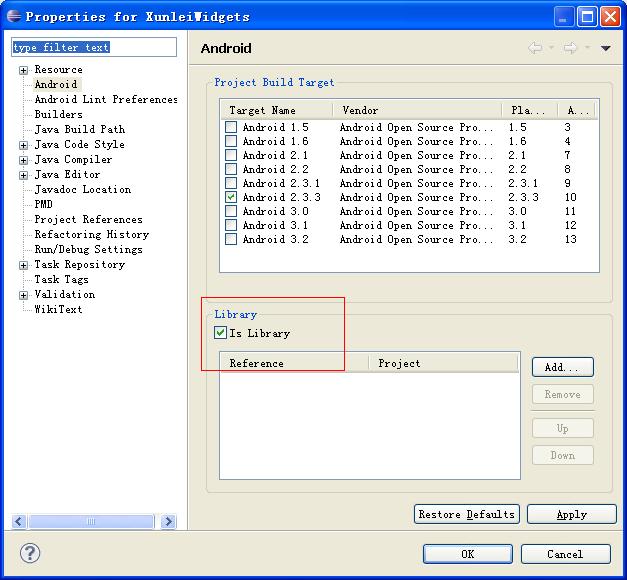Select Refactoring History entry
627x580 pixels.
(92, 234)
